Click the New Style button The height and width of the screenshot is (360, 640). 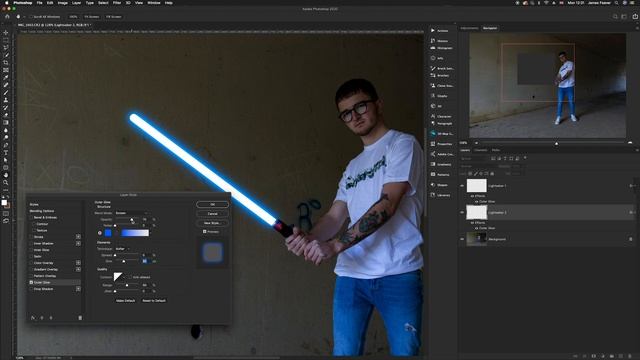pyautogui.click(x=212, y=223)
